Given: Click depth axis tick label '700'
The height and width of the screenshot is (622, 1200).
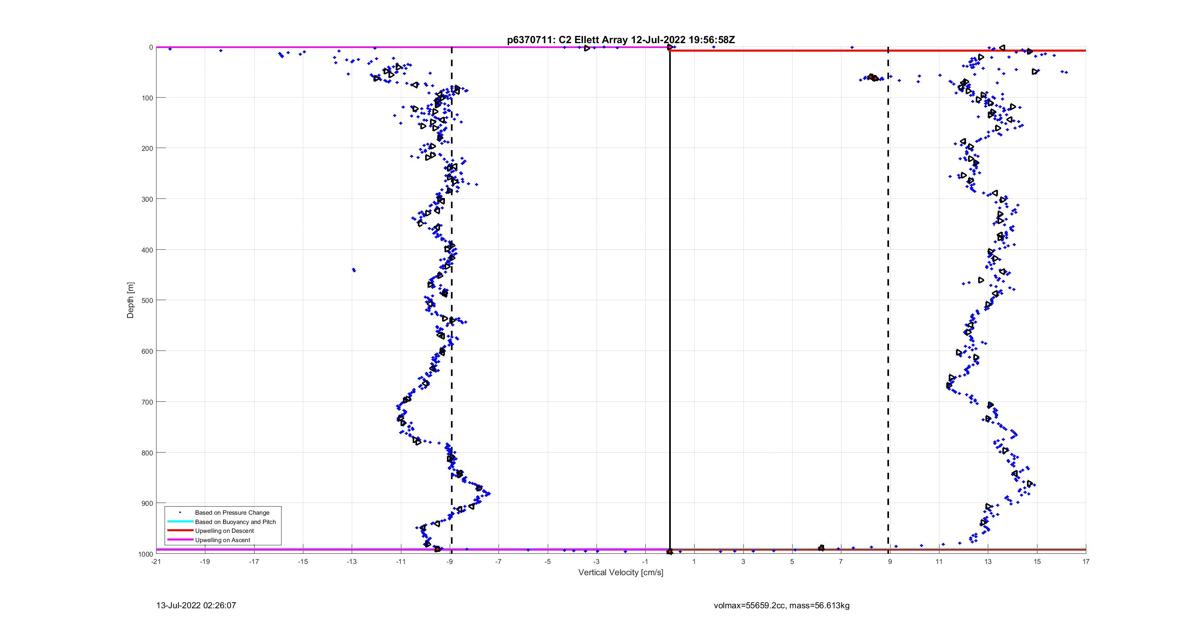Looking at the screenshot, I should coord(146,401).
